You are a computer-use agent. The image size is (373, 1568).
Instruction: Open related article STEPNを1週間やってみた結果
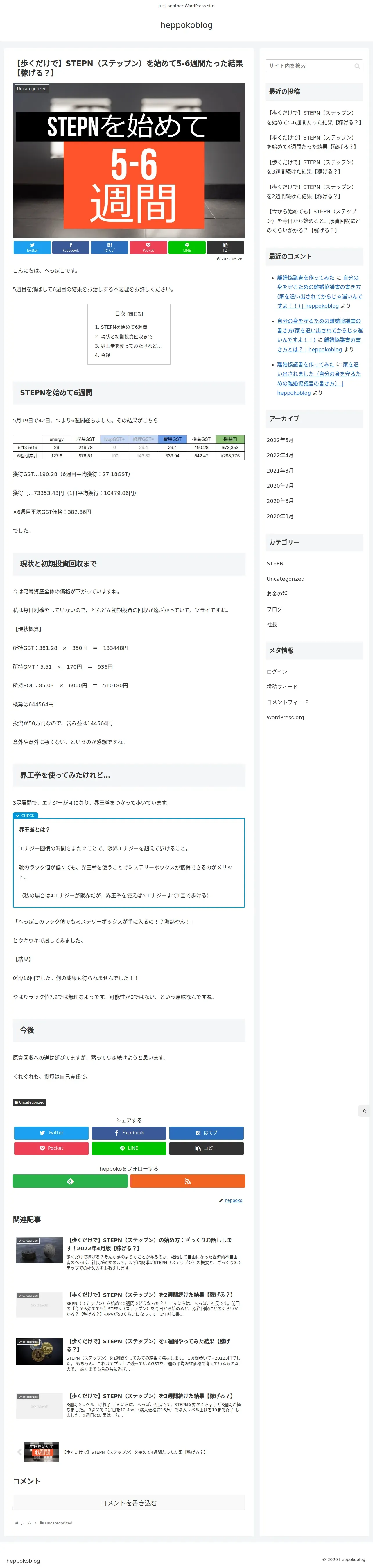129,1354
